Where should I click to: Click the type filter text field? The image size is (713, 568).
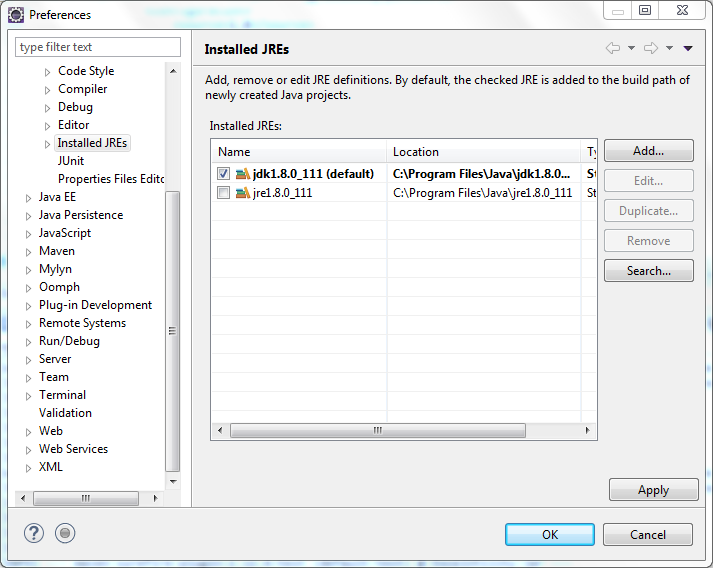tap(98, 47)
